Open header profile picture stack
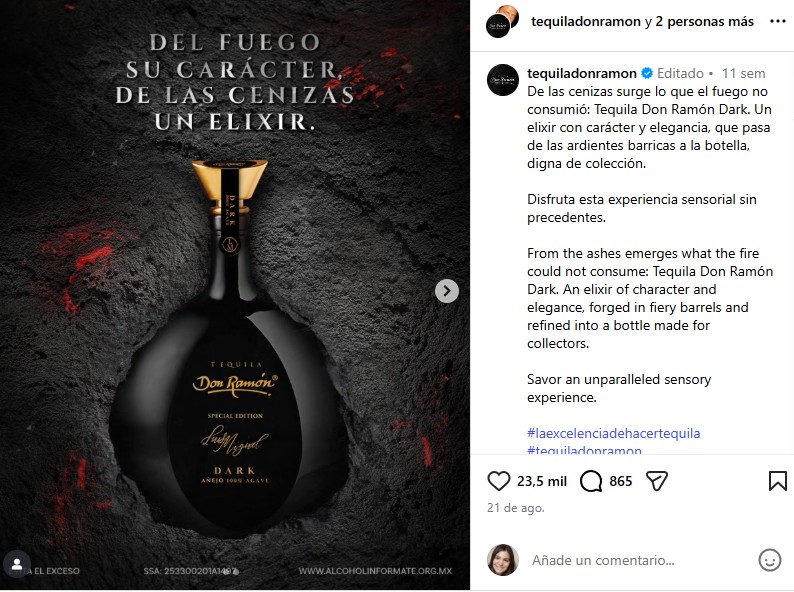794x592 pixels. (502, 21)
